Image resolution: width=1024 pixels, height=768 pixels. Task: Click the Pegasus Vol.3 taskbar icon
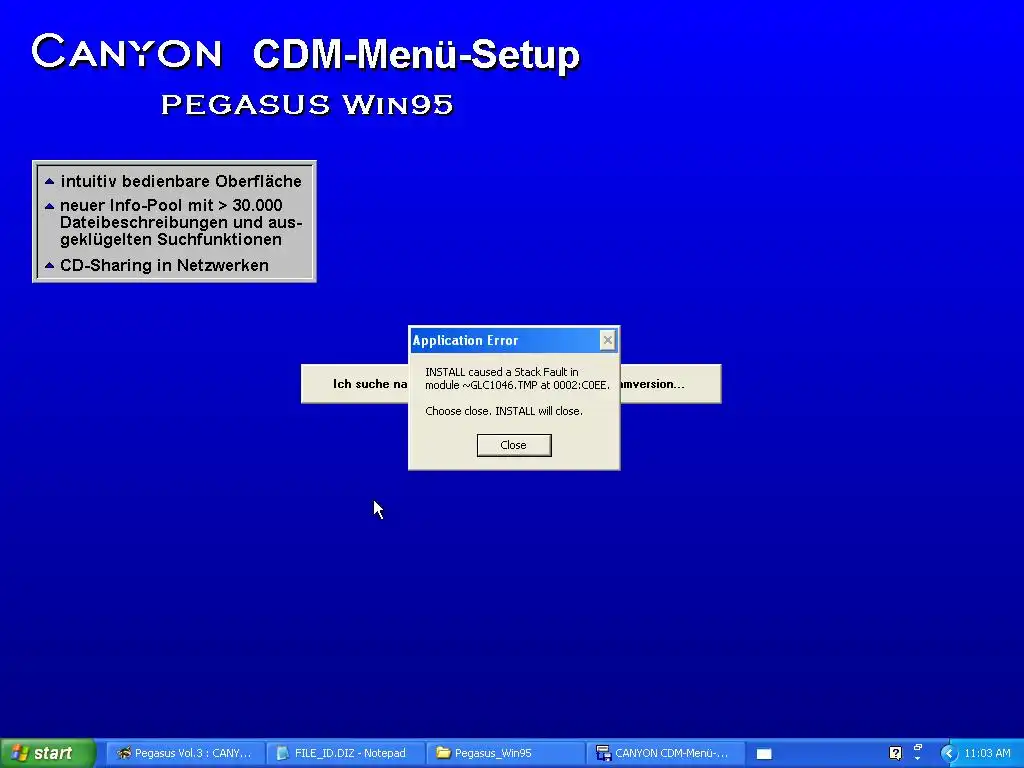123,753
